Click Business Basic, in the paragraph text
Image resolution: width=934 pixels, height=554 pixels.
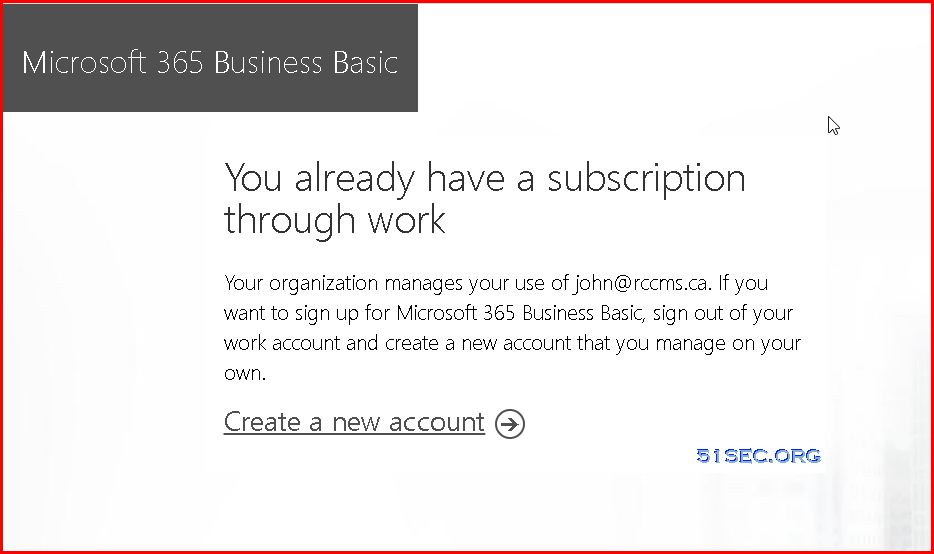pyautogui.click(x=584, y=313)
